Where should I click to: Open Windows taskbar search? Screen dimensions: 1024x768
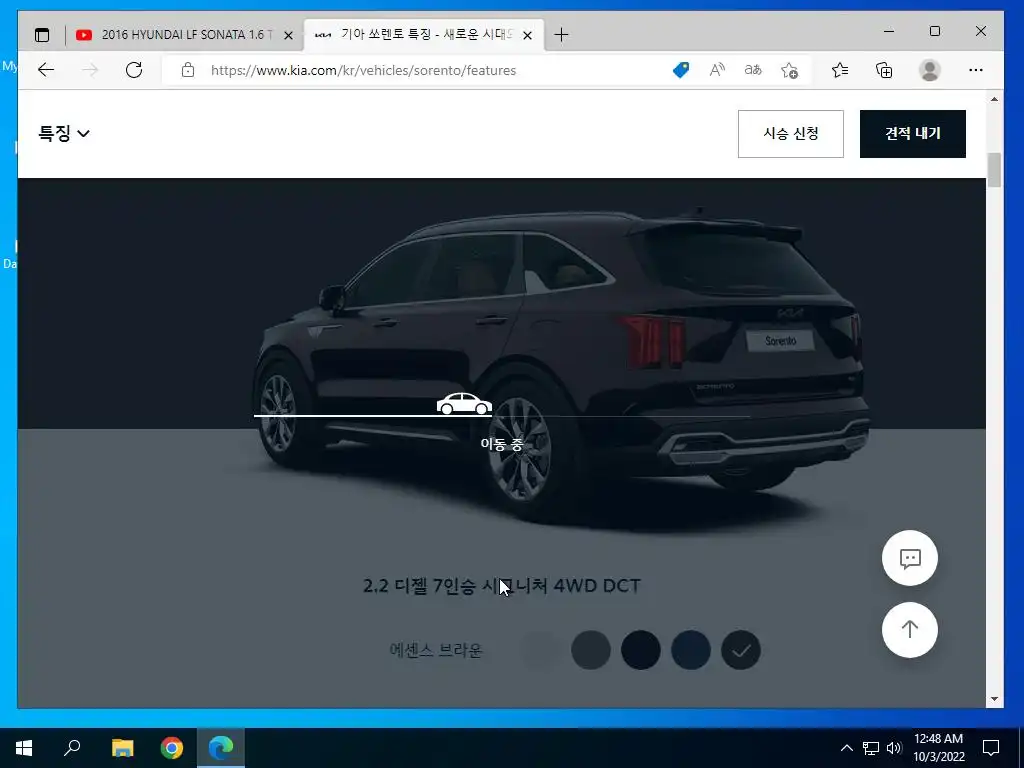tap(72, 748)
